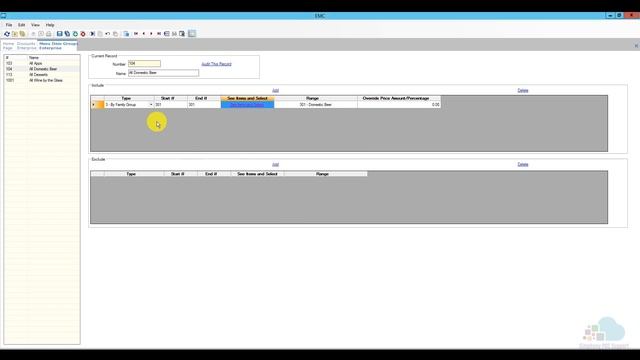
Task: Click the Exclude grid See Items and Select header
Action: [x=257, y=174]
